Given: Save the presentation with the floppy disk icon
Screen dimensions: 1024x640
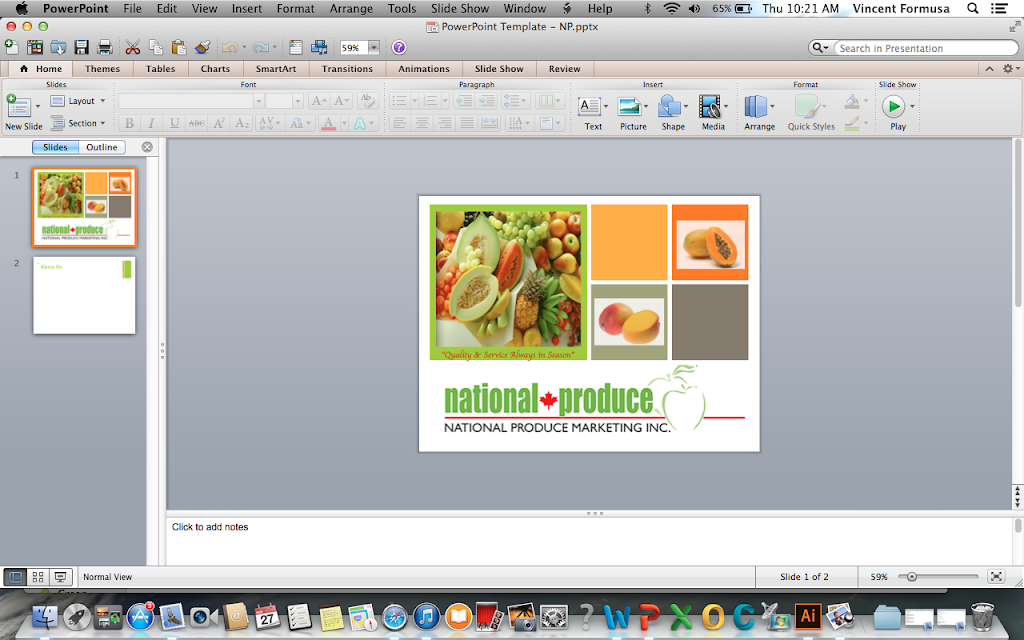Looking at the screenshot, I should 82,47.
